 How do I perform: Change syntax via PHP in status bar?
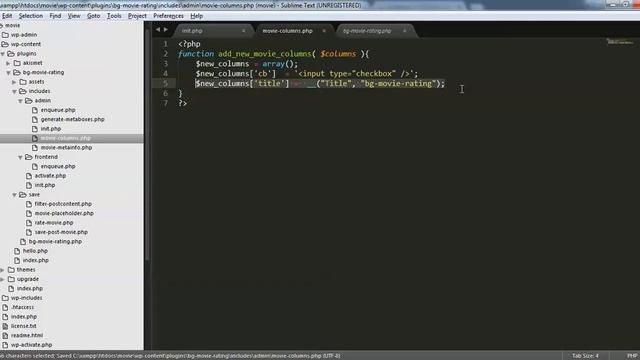click(632, 356)
